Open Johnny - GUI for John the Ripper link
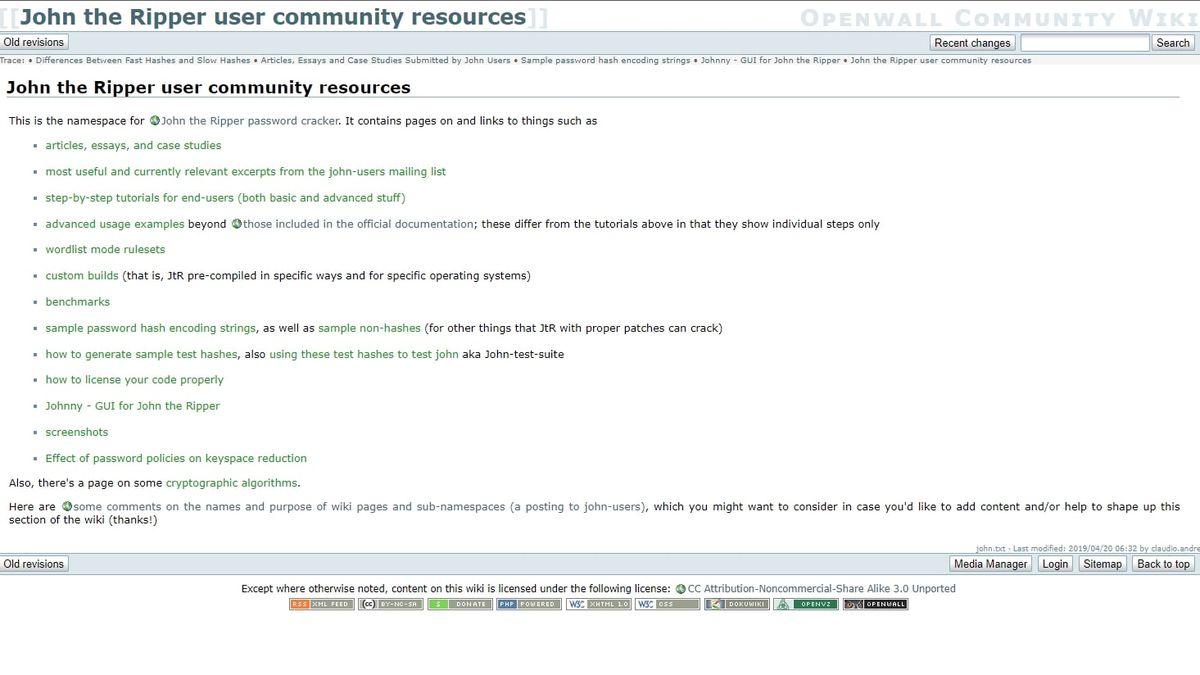This screenshot has height=675, width=1200. coord(132,406)
